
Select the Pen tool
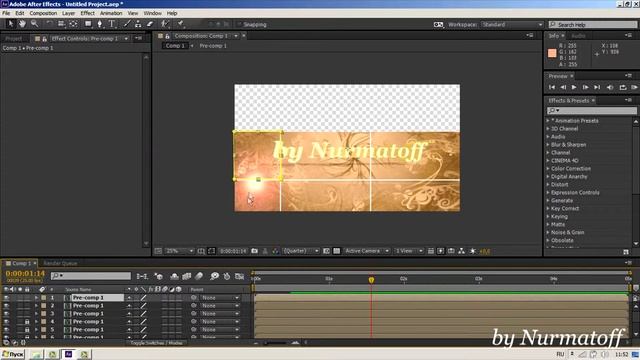point(99,24)
